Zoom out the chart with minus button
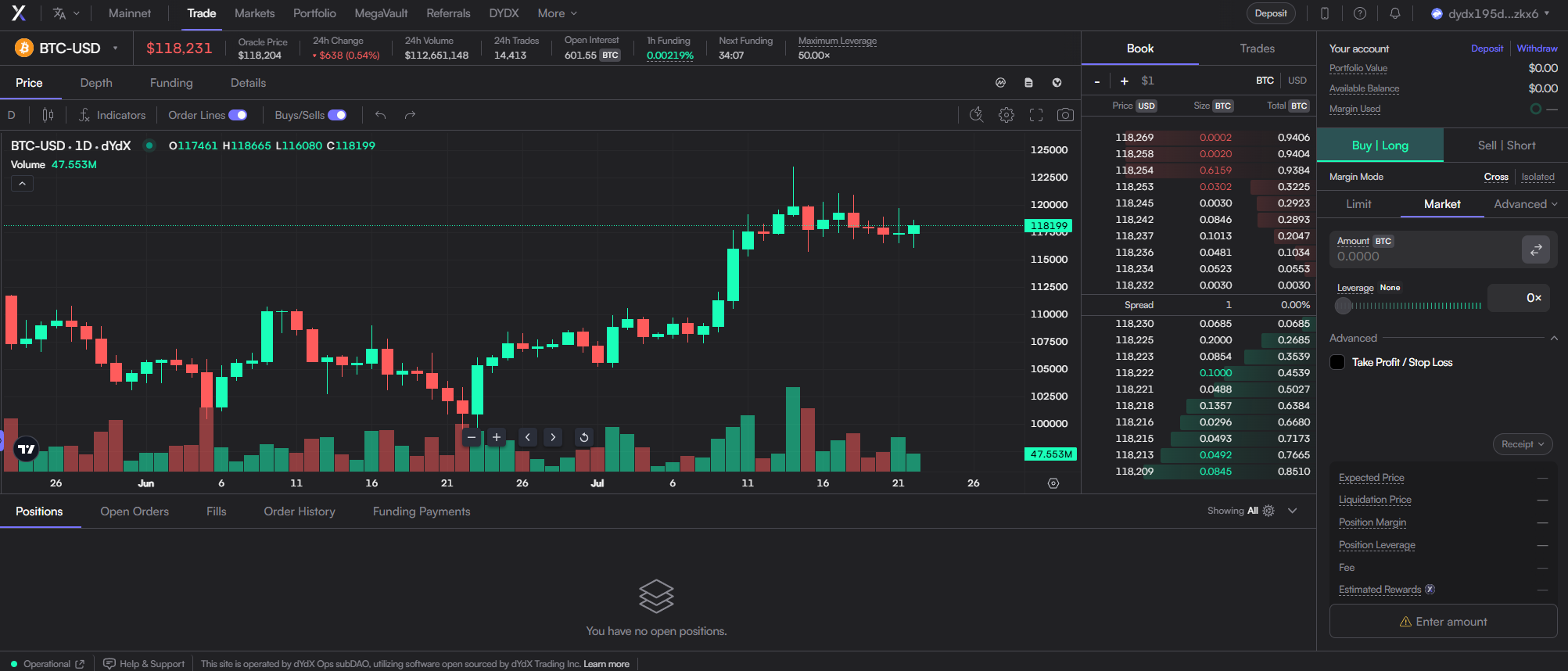 point(472,437)
